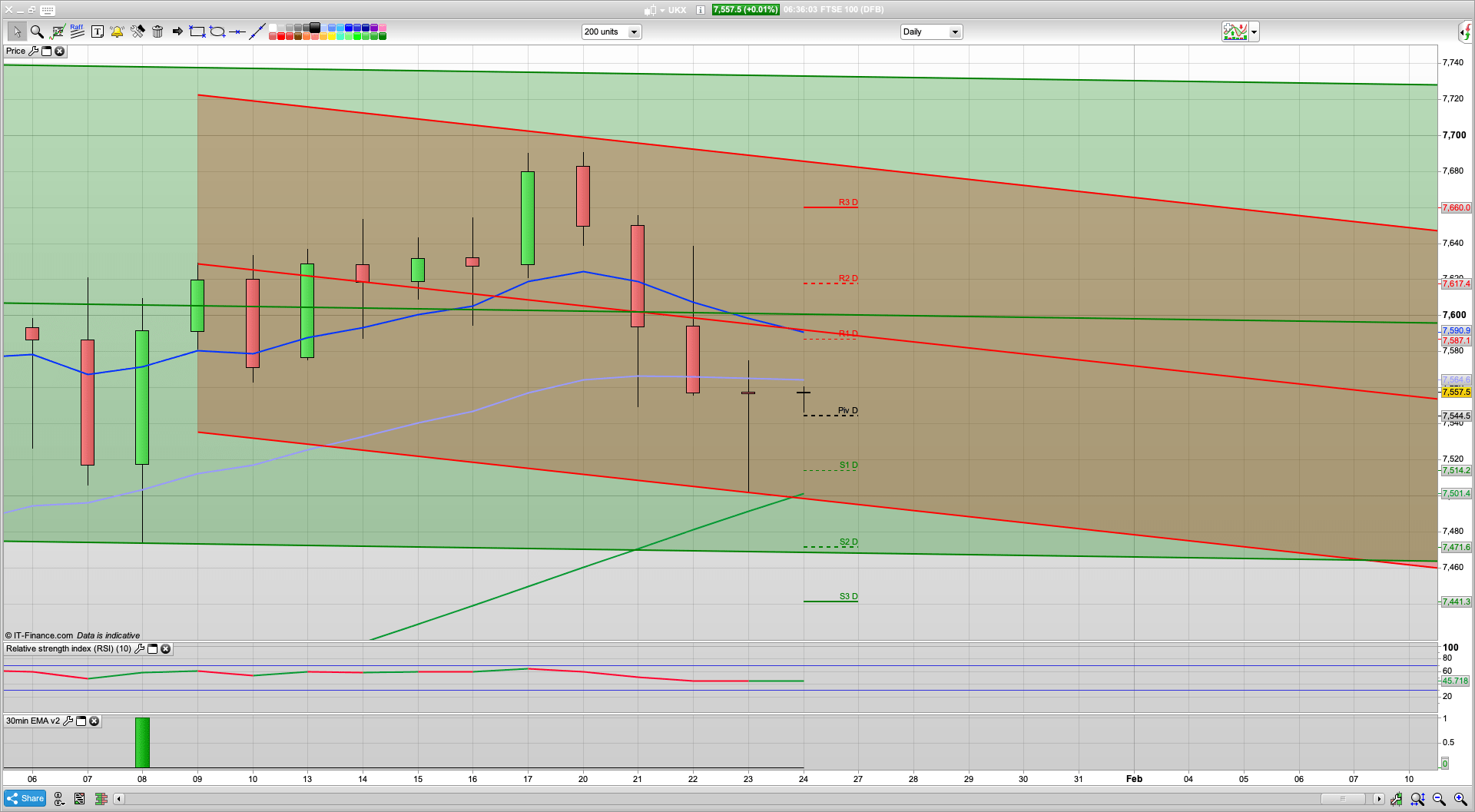Click the Raff regression channel tool
This screenshot has height=812, width=1475.
[77, 31]
